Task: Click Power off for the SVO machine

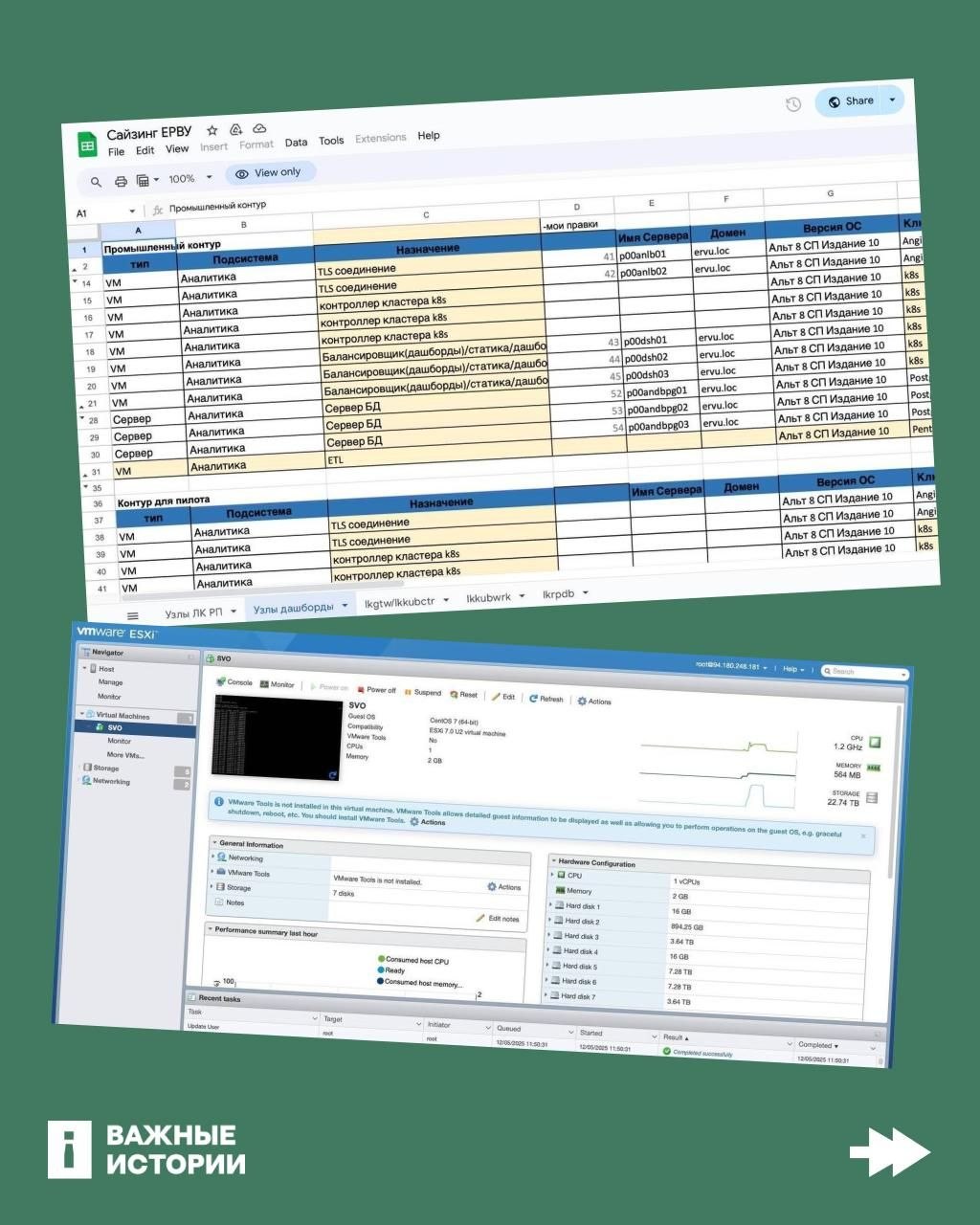Action: pyautogui.click(x=376, y=689)
